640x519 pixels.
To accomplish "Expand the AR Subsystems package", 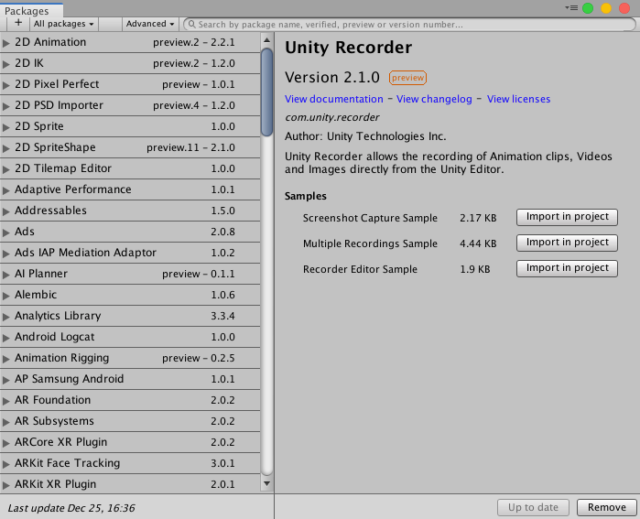I will [6, 422].
